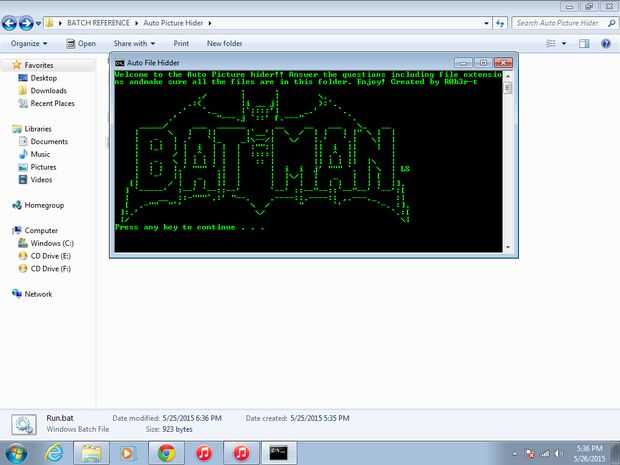Go forward with the Explorer forward arrow

(26, 23)
